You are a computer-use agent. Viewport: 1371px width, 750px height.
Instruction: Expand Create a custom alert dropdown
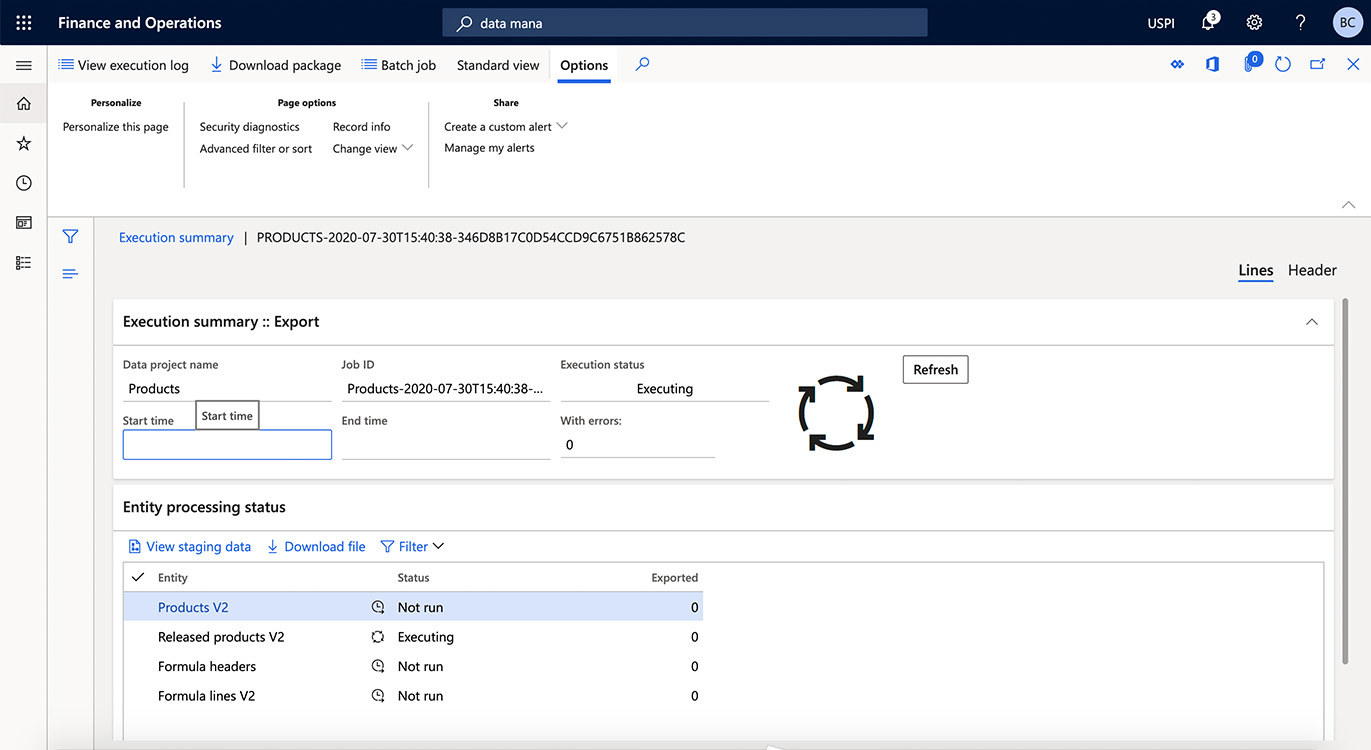click(x=506, y=127)
